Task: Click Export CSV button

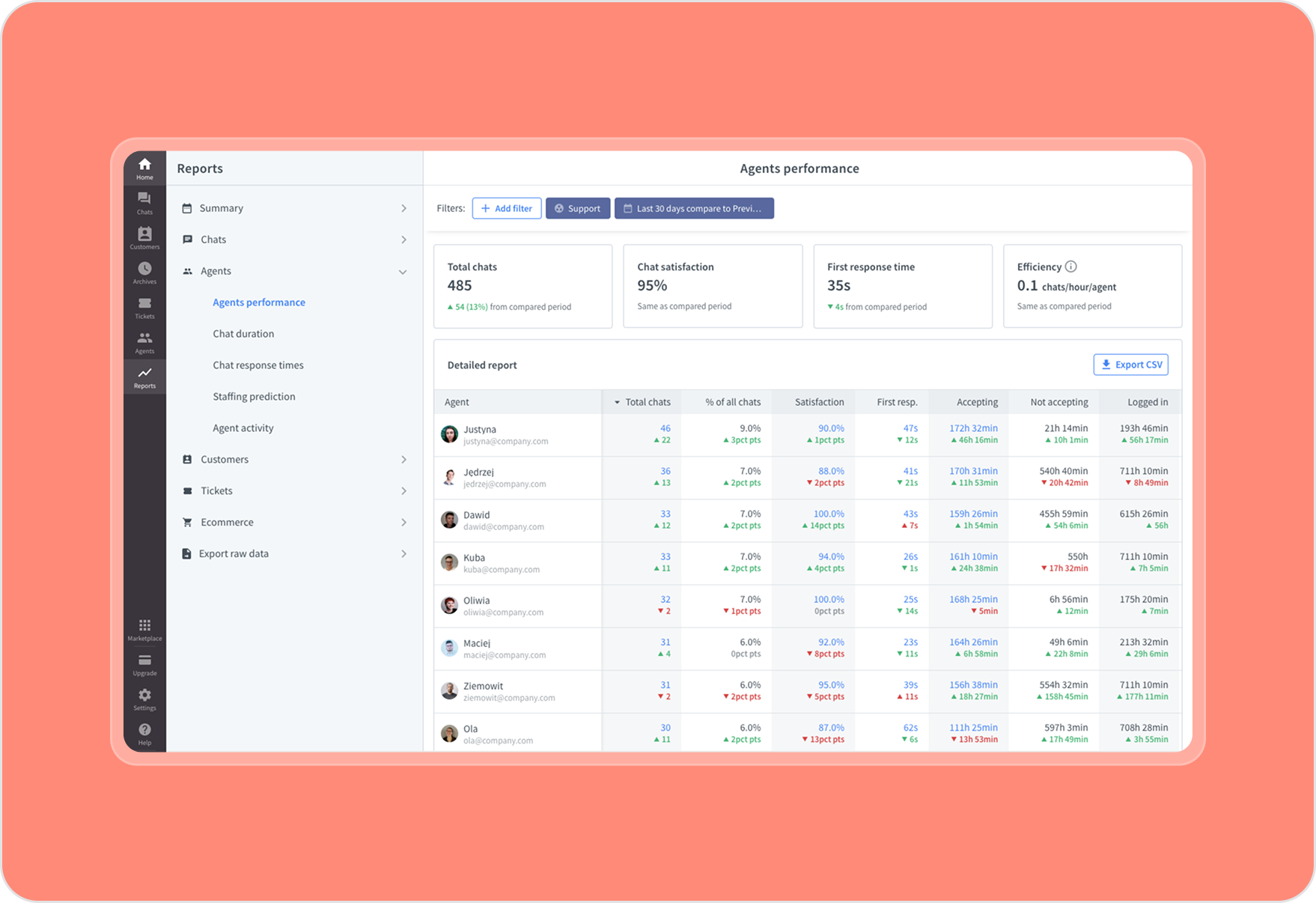Action: tap(1130, 365)
